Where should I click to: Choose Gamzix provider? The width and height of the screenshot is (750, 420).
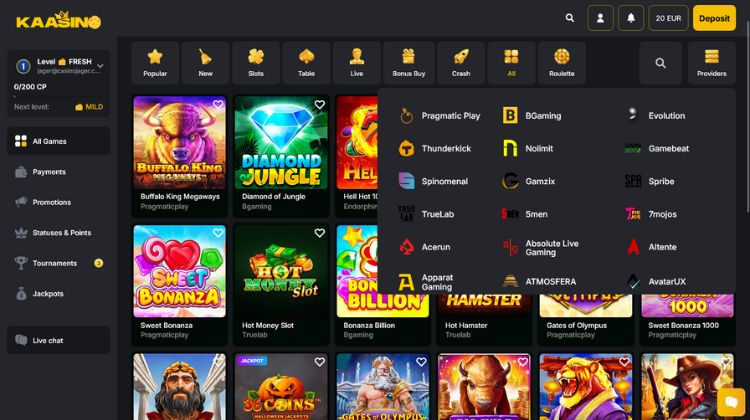[529, 181]
